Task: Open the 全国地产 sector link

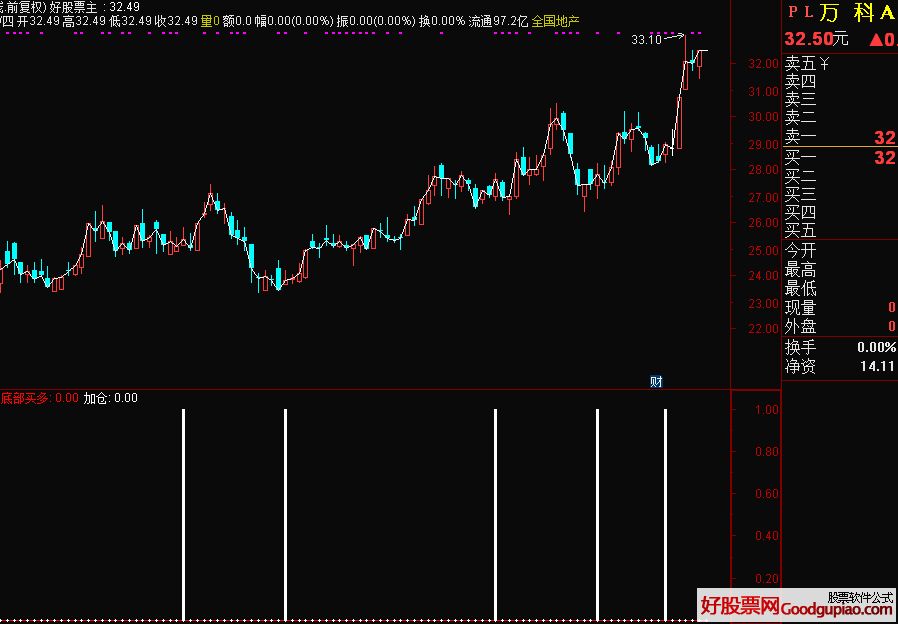Action: [556, 22]
